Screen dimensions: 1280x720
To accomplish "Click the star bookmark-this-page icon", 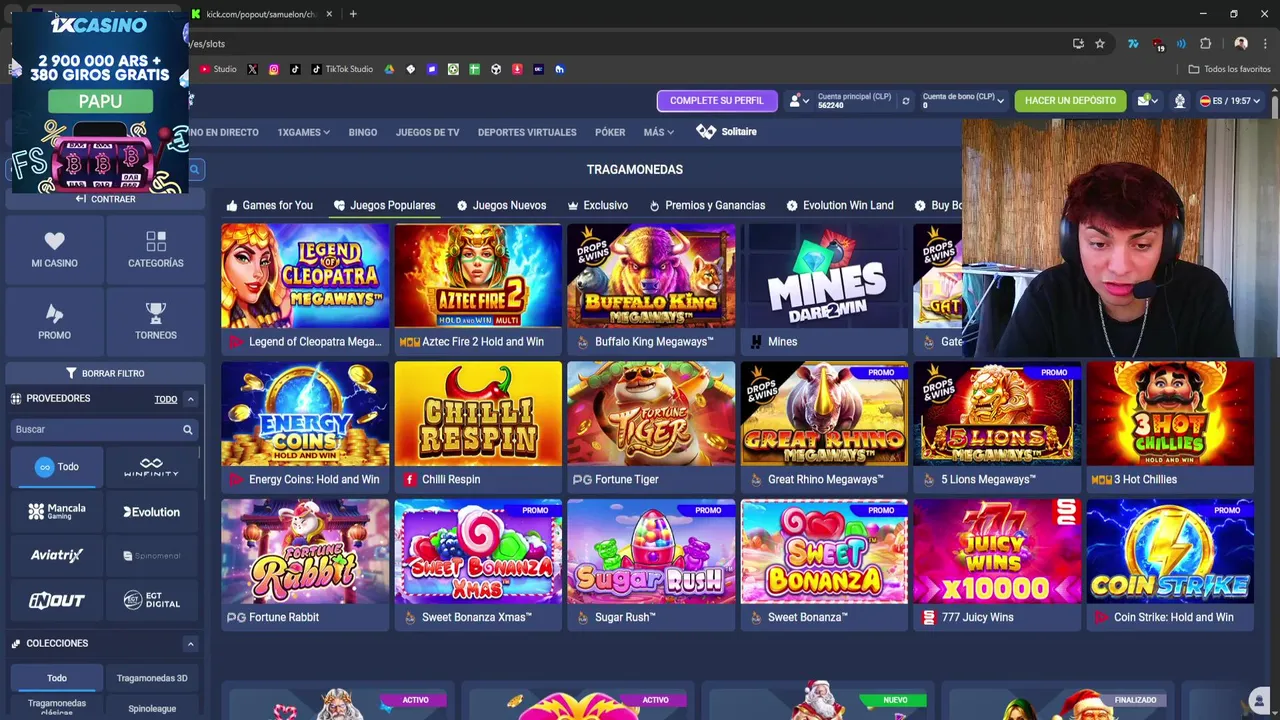I will point(1100,44).
